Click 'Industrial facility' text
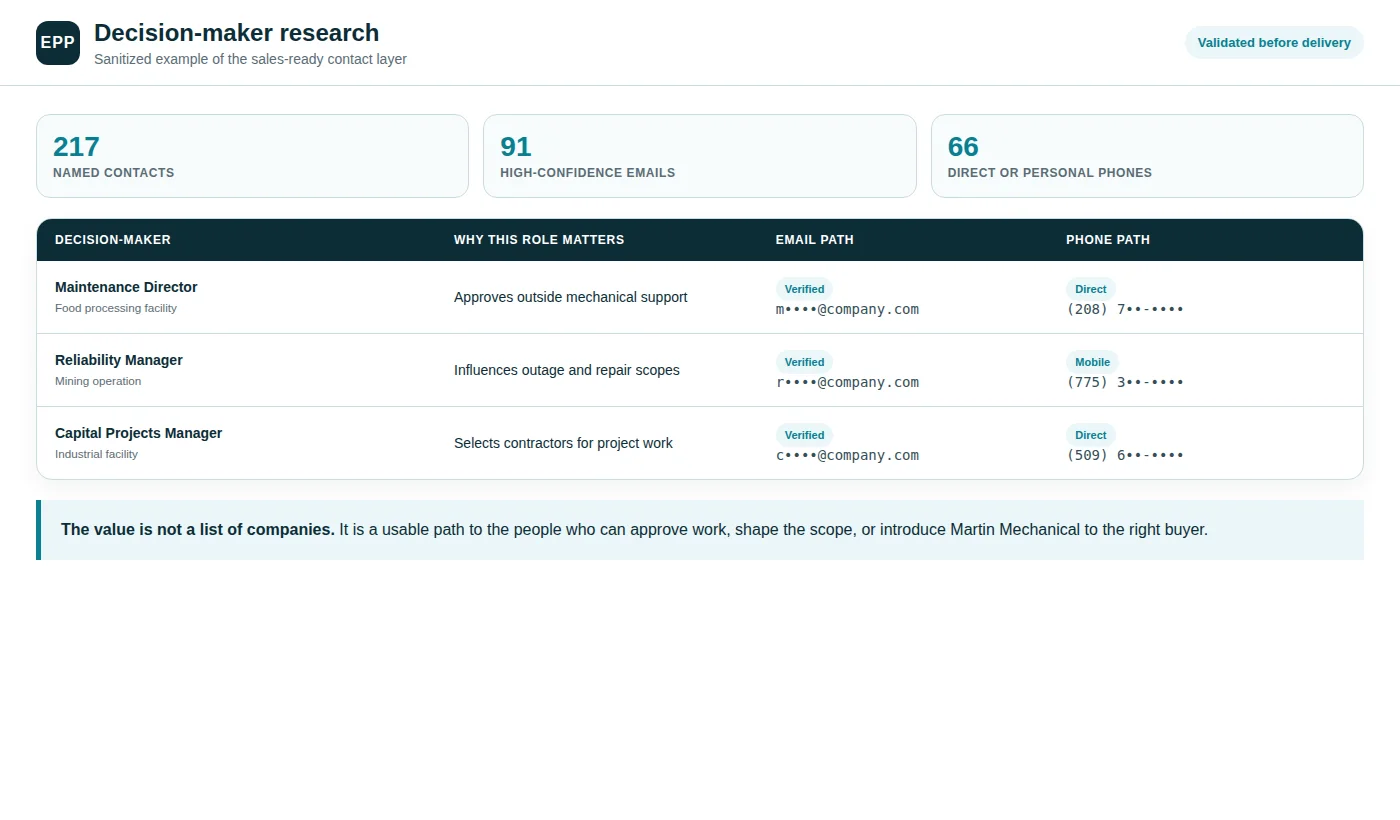The height and width of the screenshot is (820, 1400). pyautogui.click(x=97, y=454)
